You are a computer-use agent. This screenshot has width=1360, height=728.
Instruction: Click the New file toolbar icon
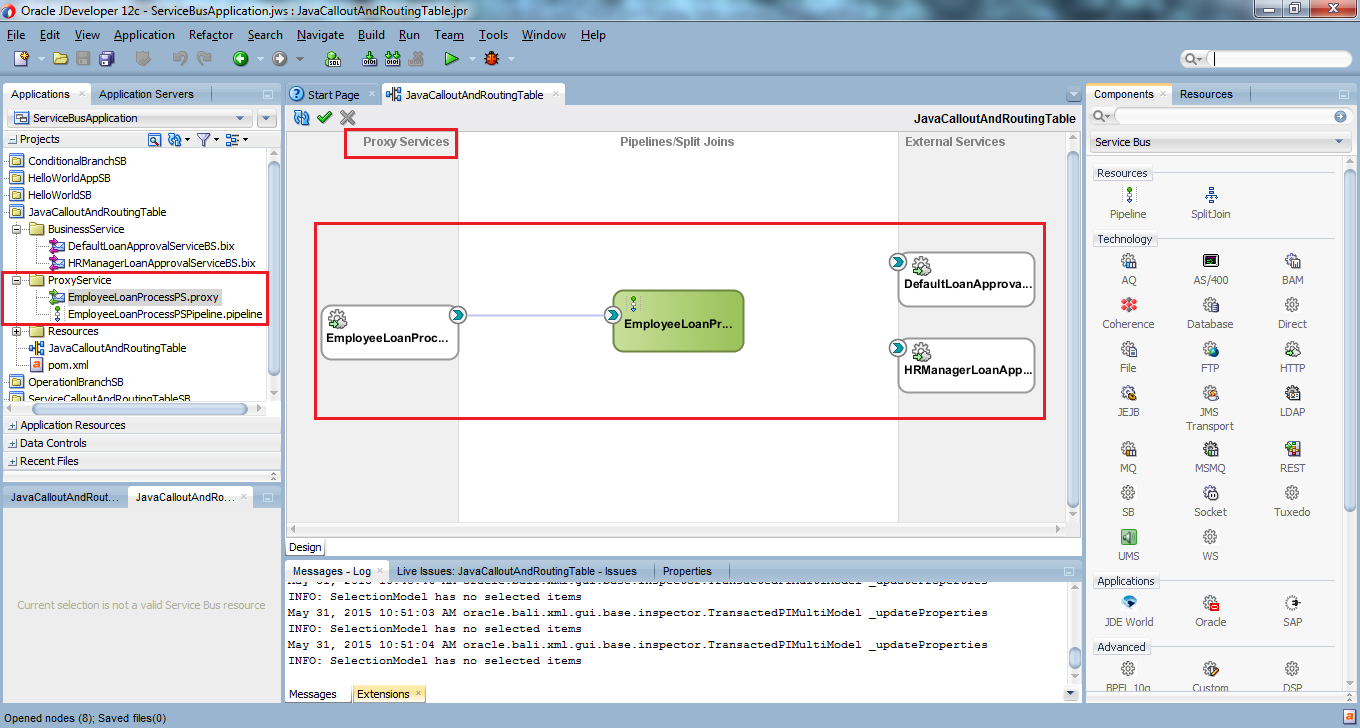[20, 59]
